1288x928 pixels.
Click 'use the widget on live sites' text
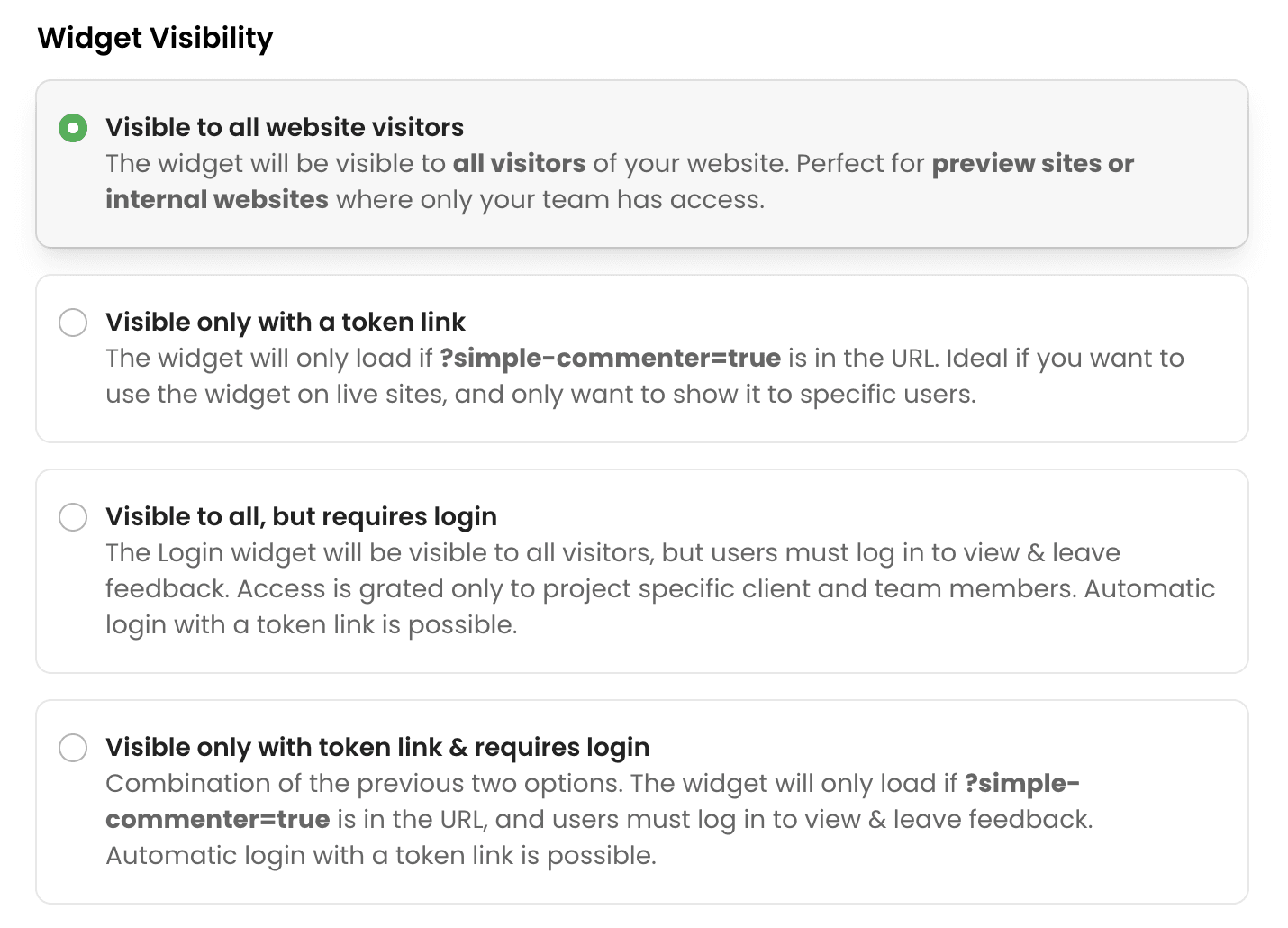point(276,395)
